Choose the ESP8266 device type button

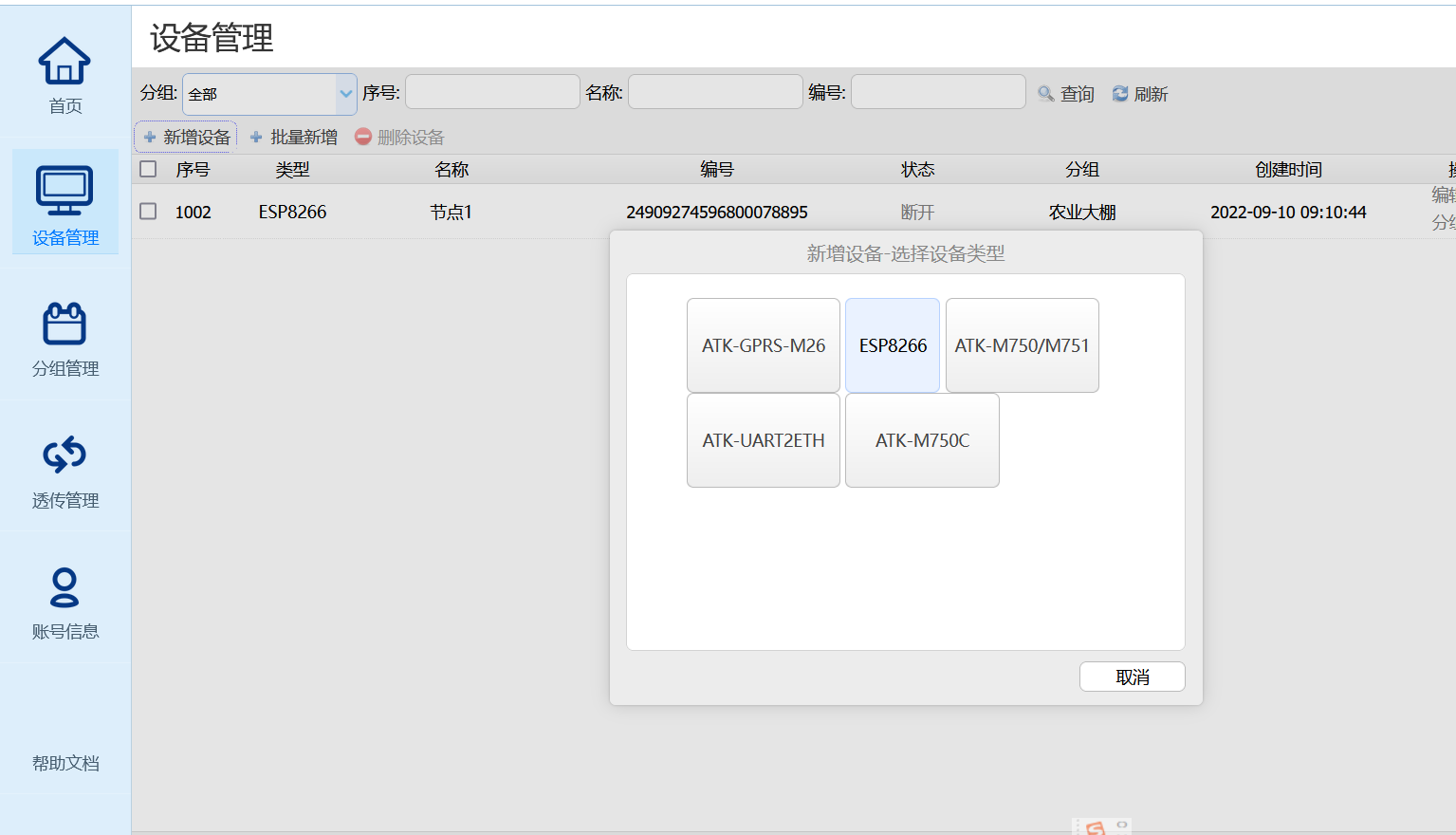(x=893, y=345)
